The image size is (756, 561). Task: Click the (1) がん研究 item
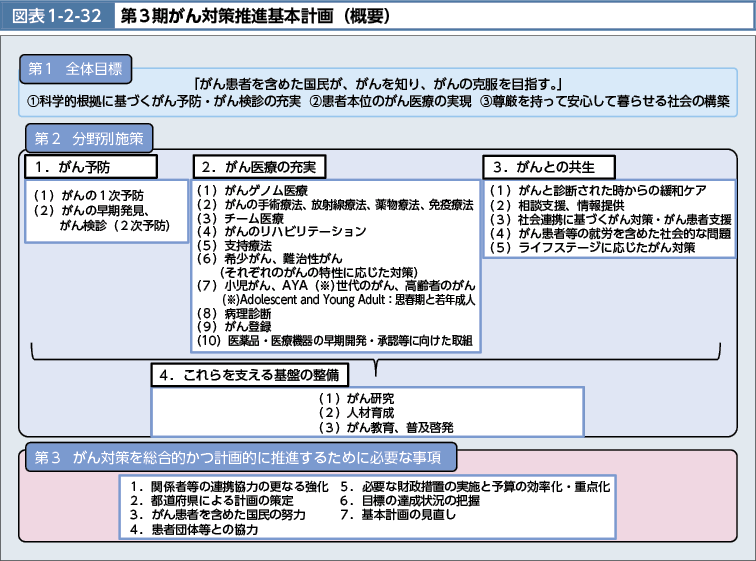point(354,399)
